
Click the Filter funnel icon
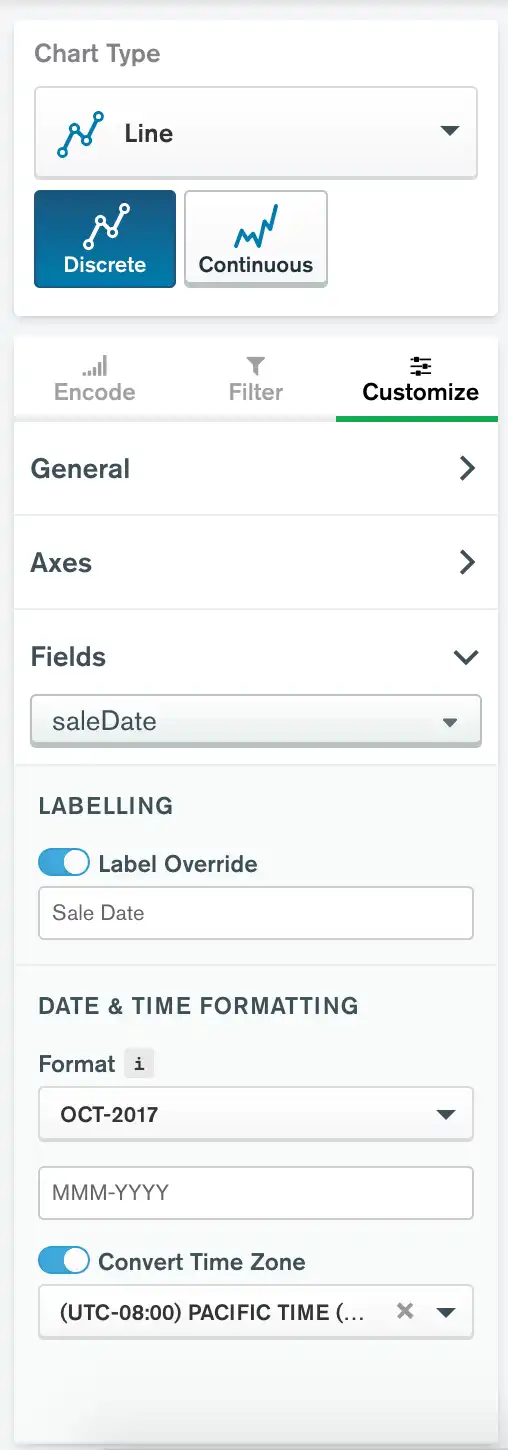click(x=256, y=366)
